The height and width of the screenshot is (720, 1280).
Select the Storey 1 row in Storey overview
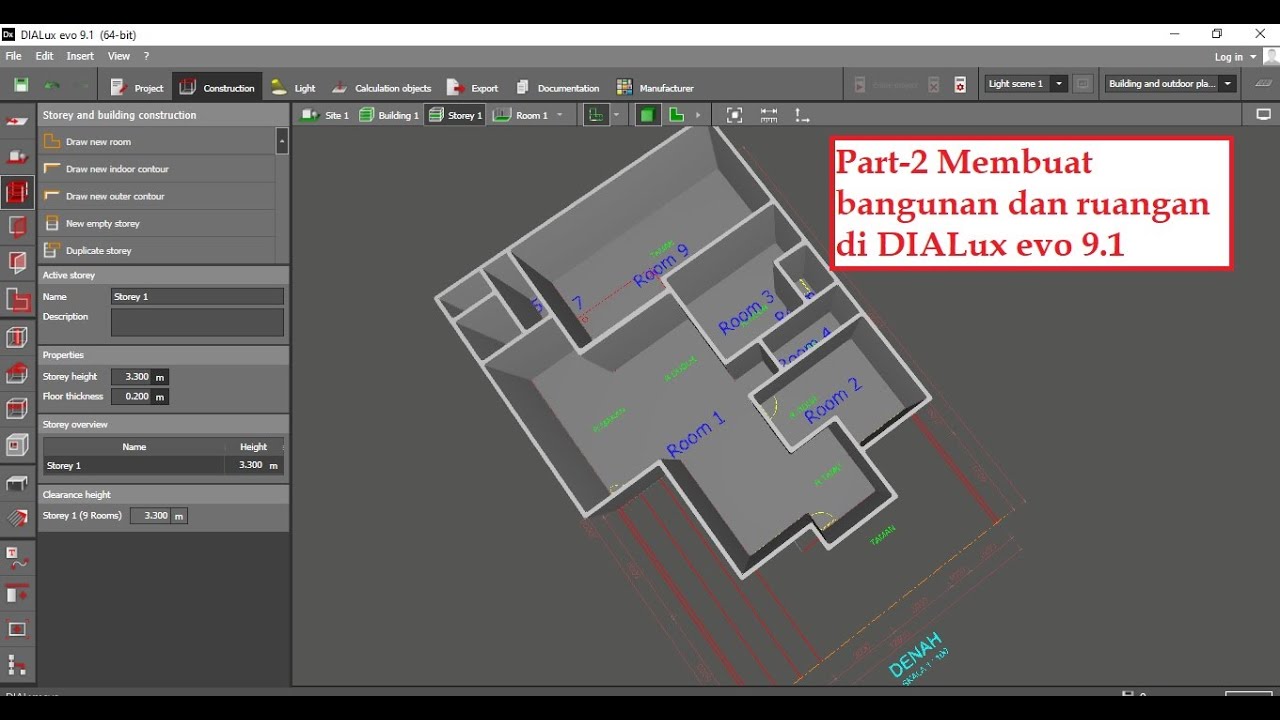[x=163, y=466]
